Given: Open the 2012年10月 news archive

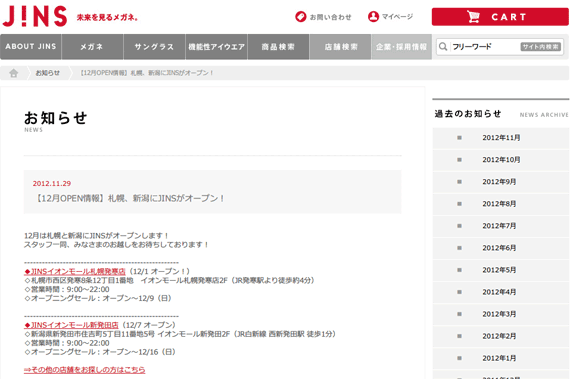Looking at the screenshot, I should click(x=501, y=160).
